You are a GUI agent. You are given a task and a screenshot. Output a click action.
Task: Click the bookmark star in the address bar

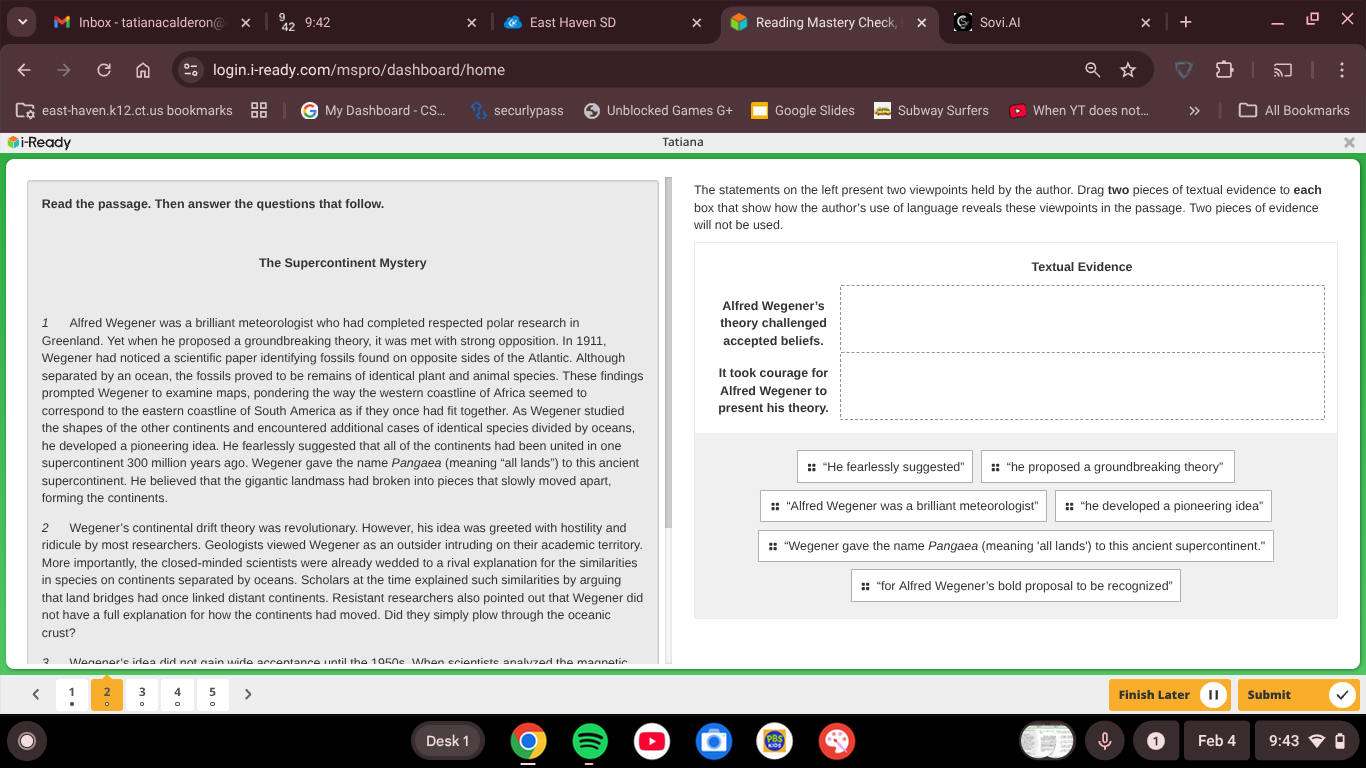click(x=1128, y=70)
